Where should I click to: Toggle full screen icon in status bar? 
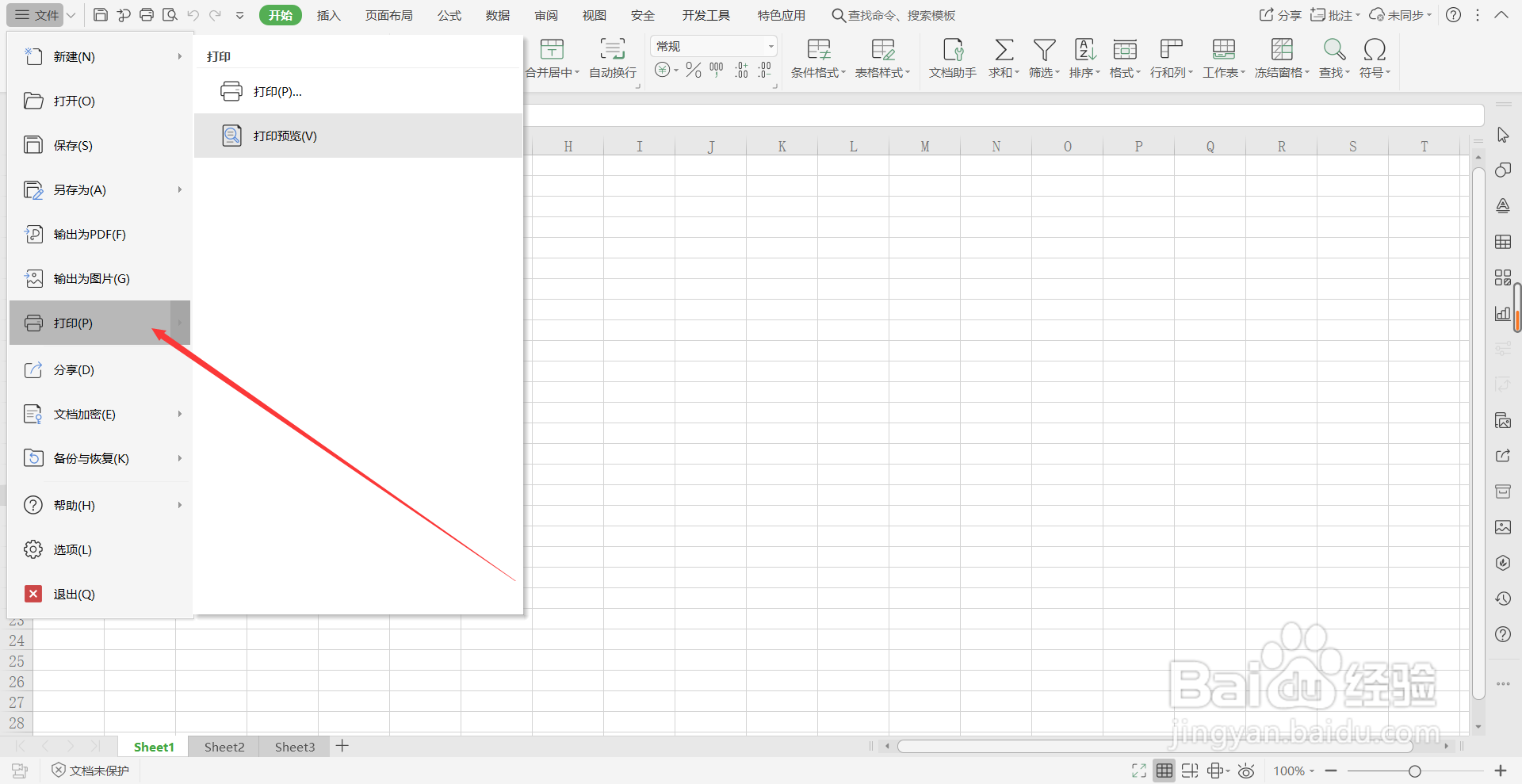pos(1139,771)
